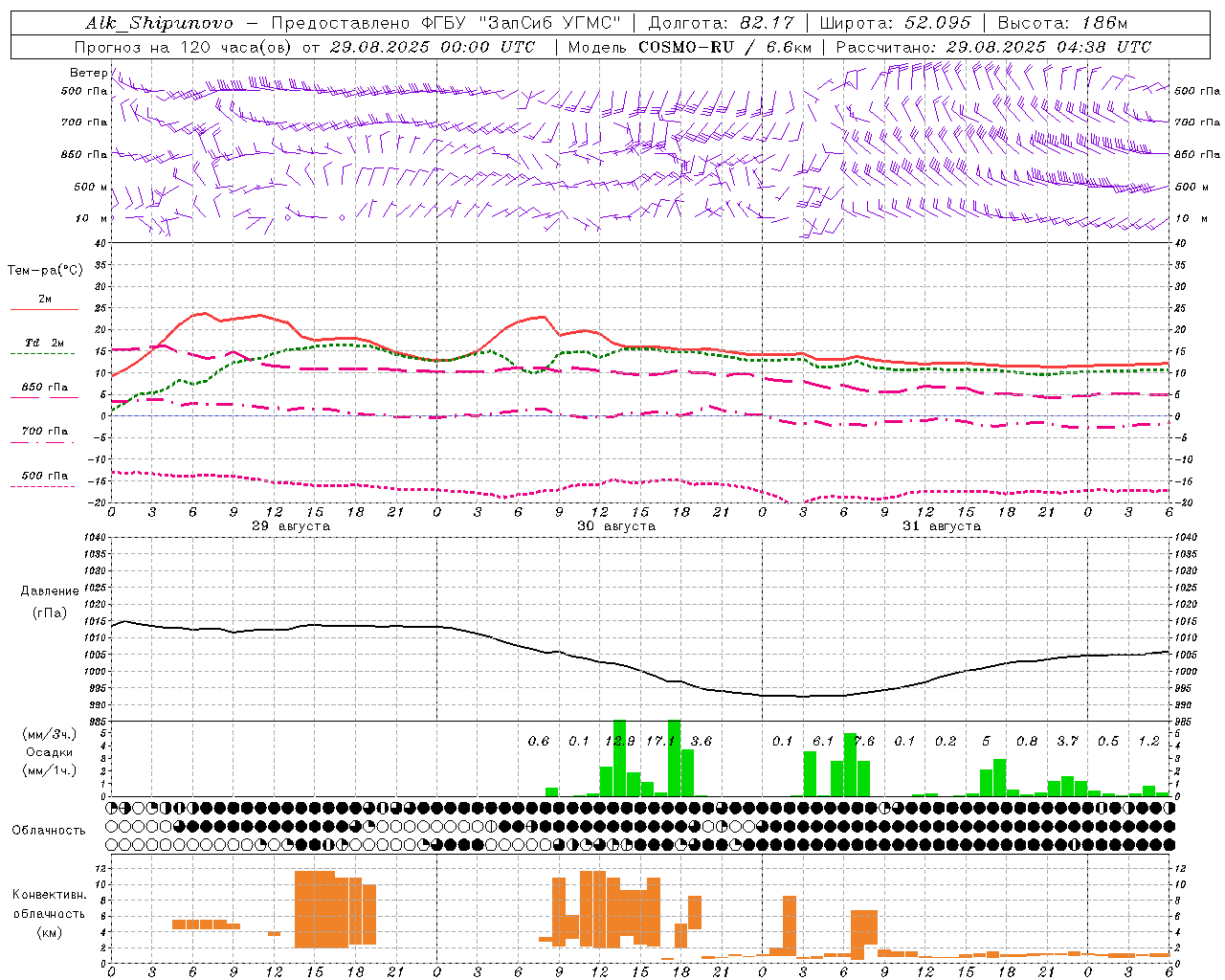Click the 0.2 precipitation value

pos(946,742)
